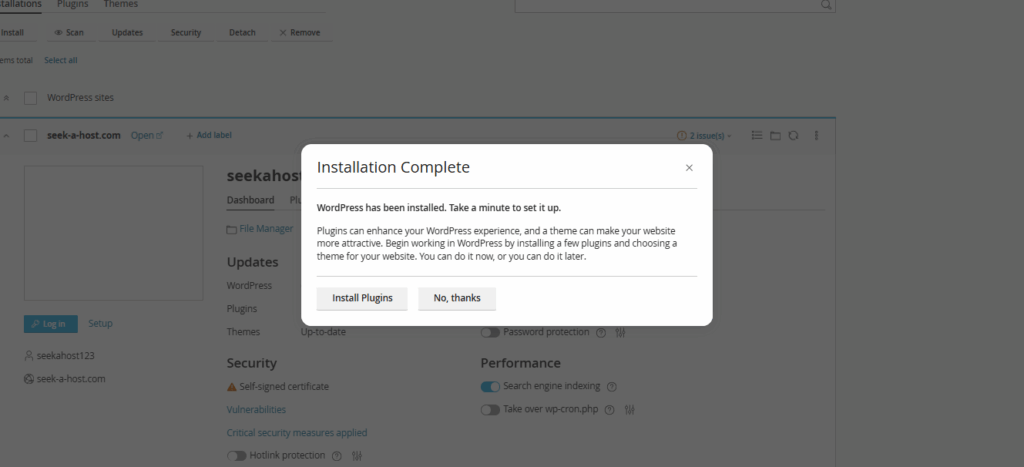The image size is (1024, 467).
Task: Expand the 2 issue(s) dropdown
Action: pyautogui.click(x=704, y=135)
